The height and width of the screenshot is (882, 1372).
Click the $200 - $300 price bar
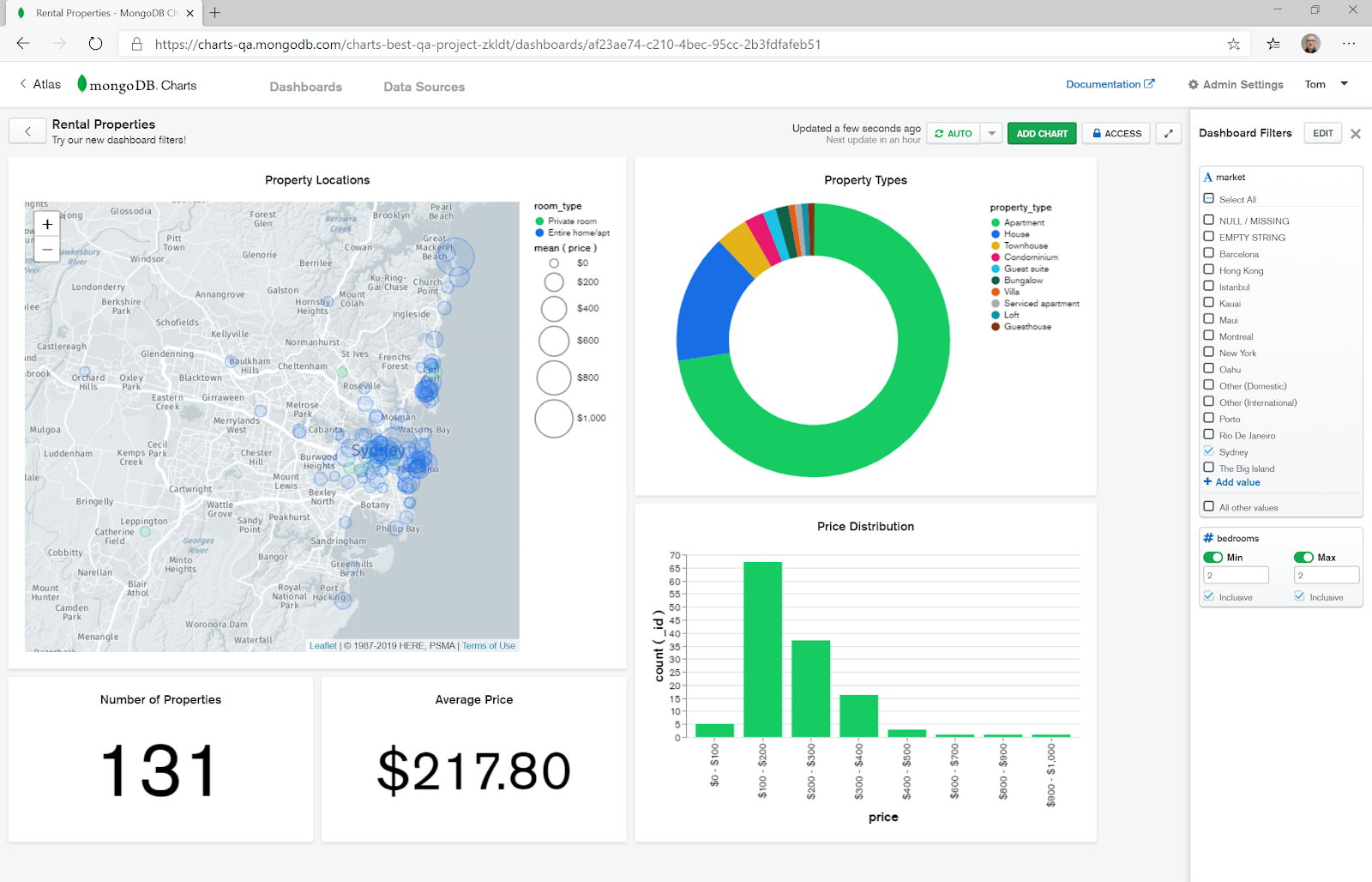(810, 689)
